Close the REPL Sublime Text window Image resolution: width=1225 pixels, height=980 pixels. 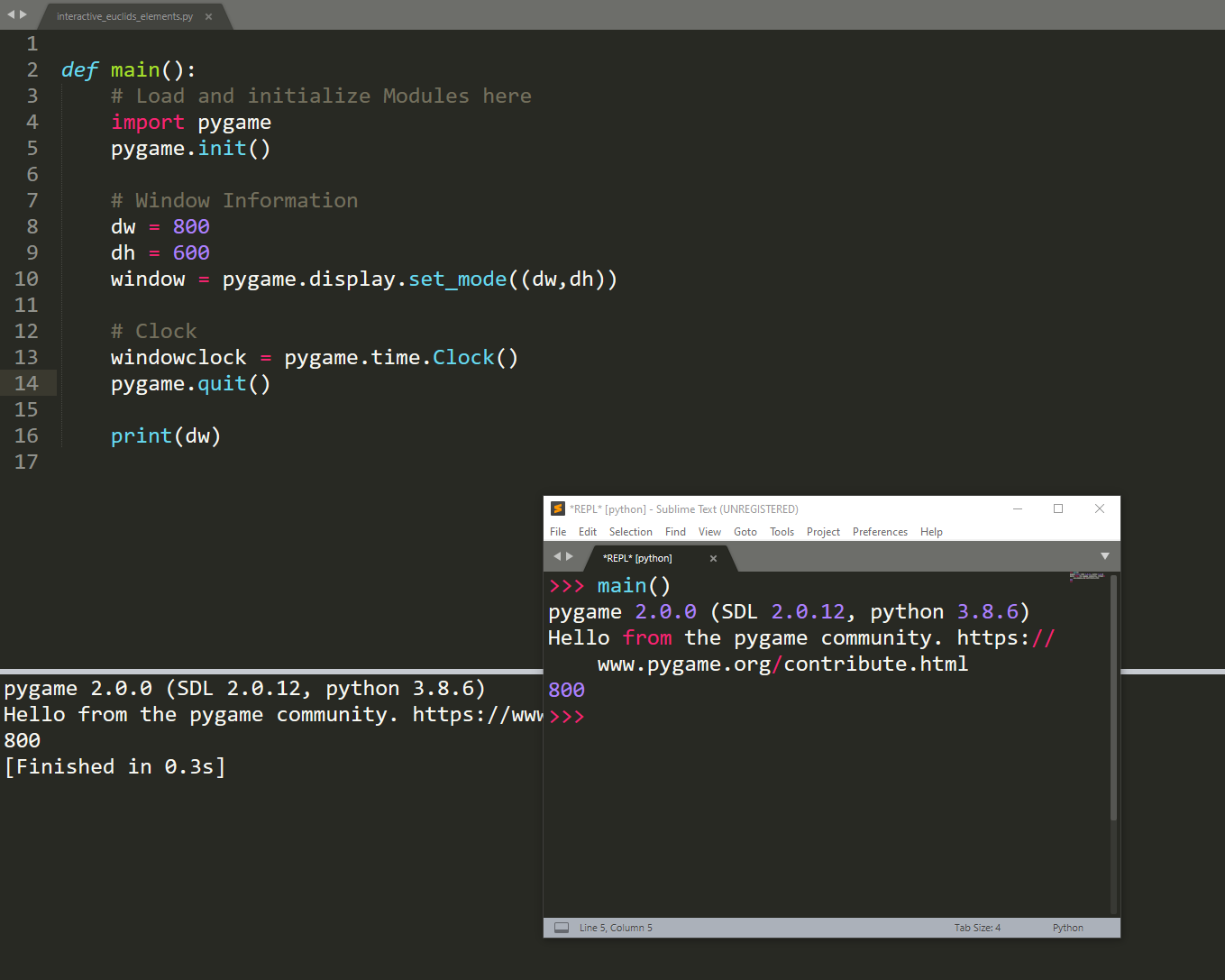click(x=1100, y=508)
